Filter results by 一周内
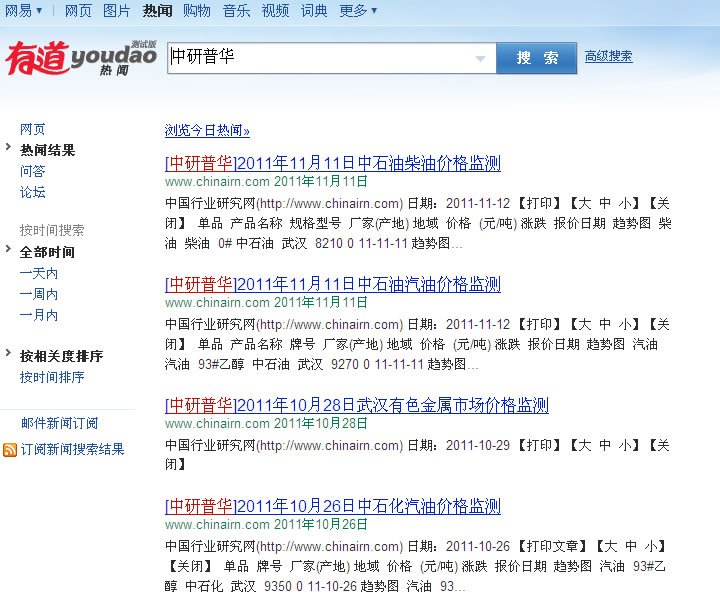The width and height of the screenshot is (720, 604). coord(39,294)
